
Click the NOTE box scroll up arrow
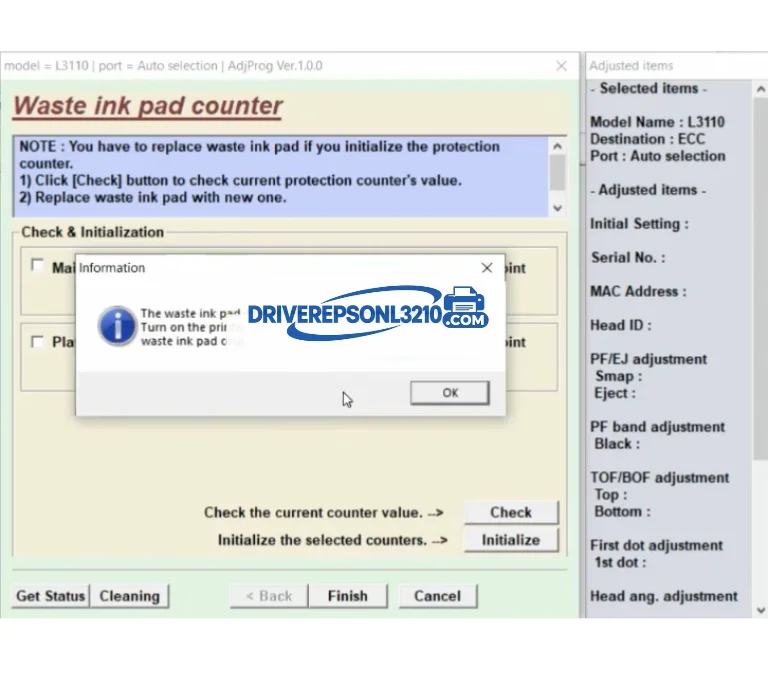click(557, 146)
